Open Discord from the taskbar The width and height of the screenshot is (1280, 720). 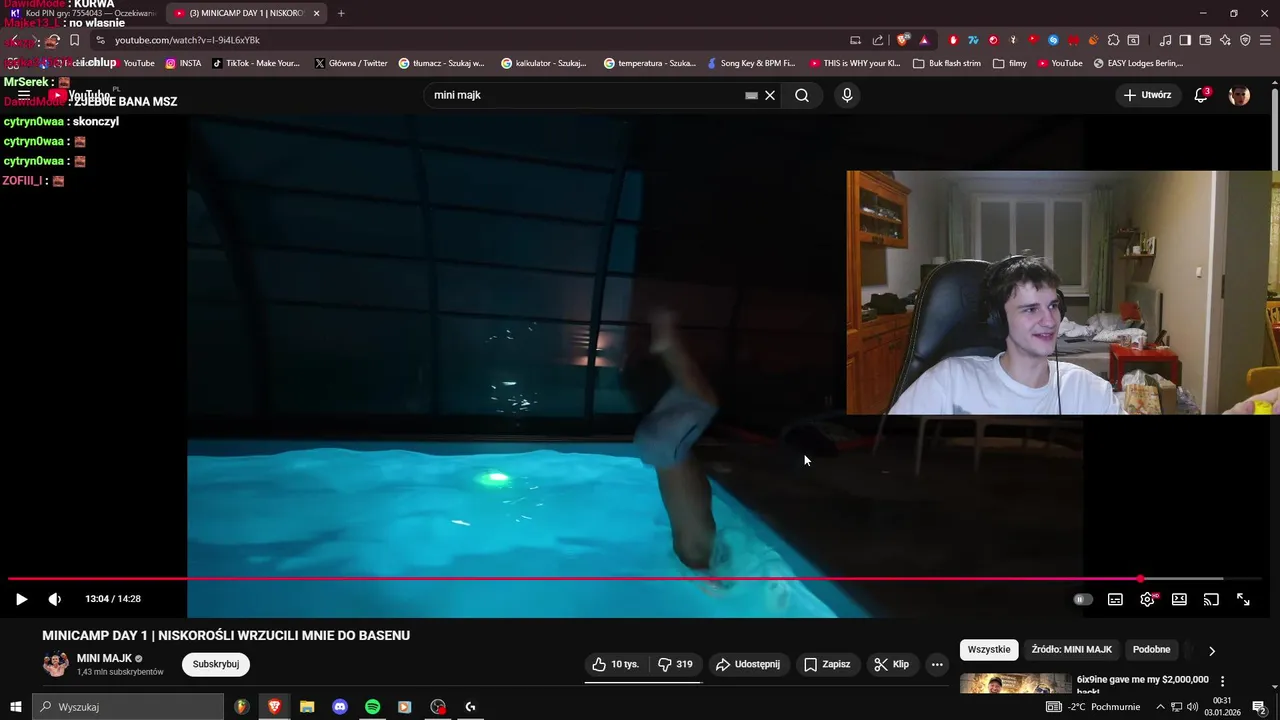tap(340, 707)
